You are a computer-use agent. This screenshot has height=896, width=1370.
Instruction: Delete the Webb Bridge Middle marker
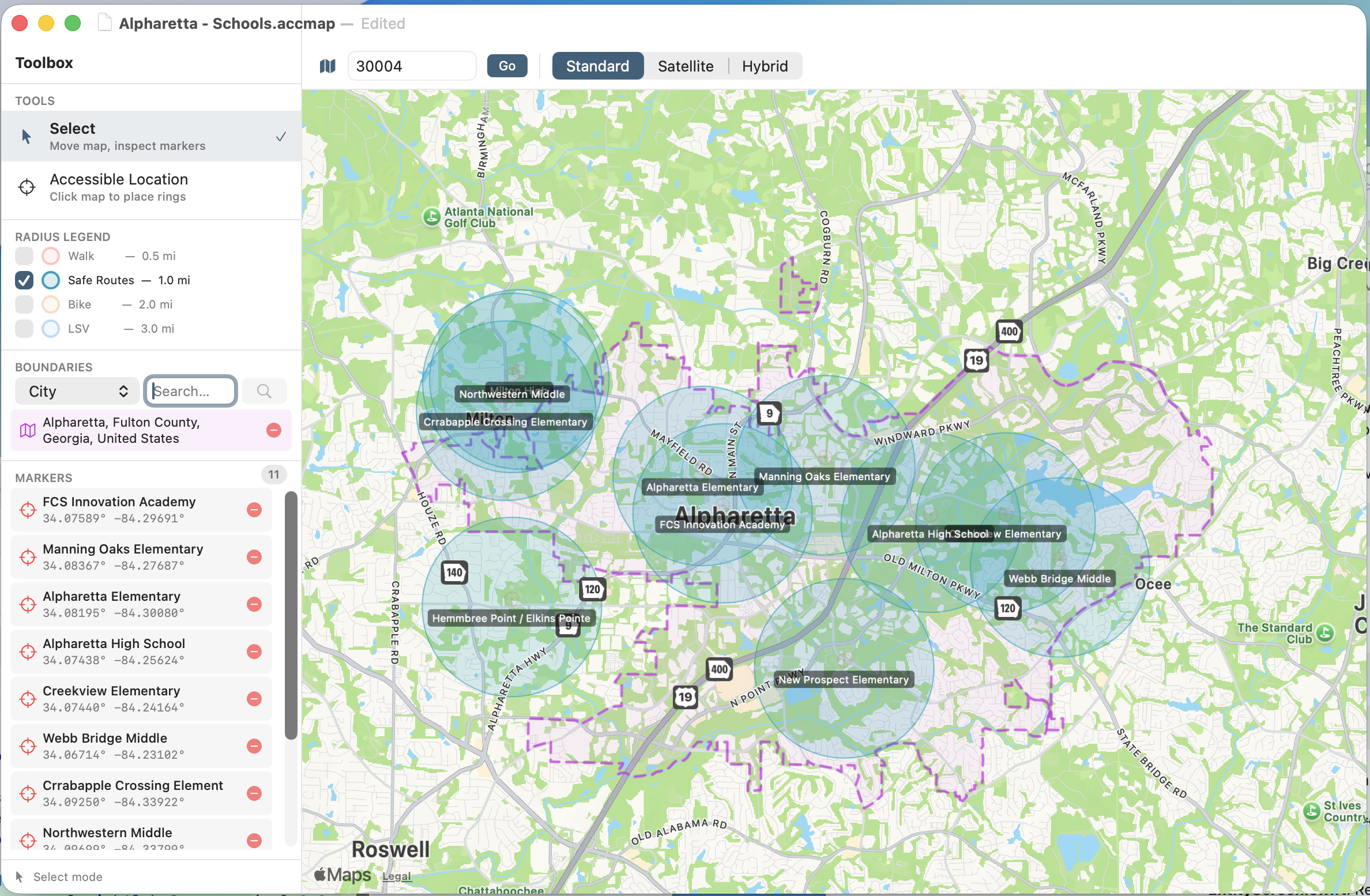[x=254, y=746]
